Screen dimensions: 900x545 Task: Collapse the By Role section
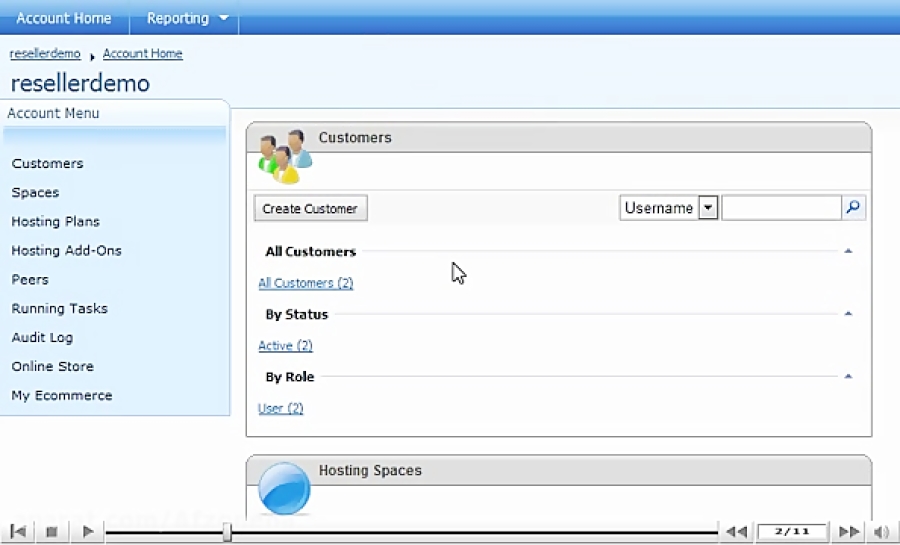tap(848, 377)
